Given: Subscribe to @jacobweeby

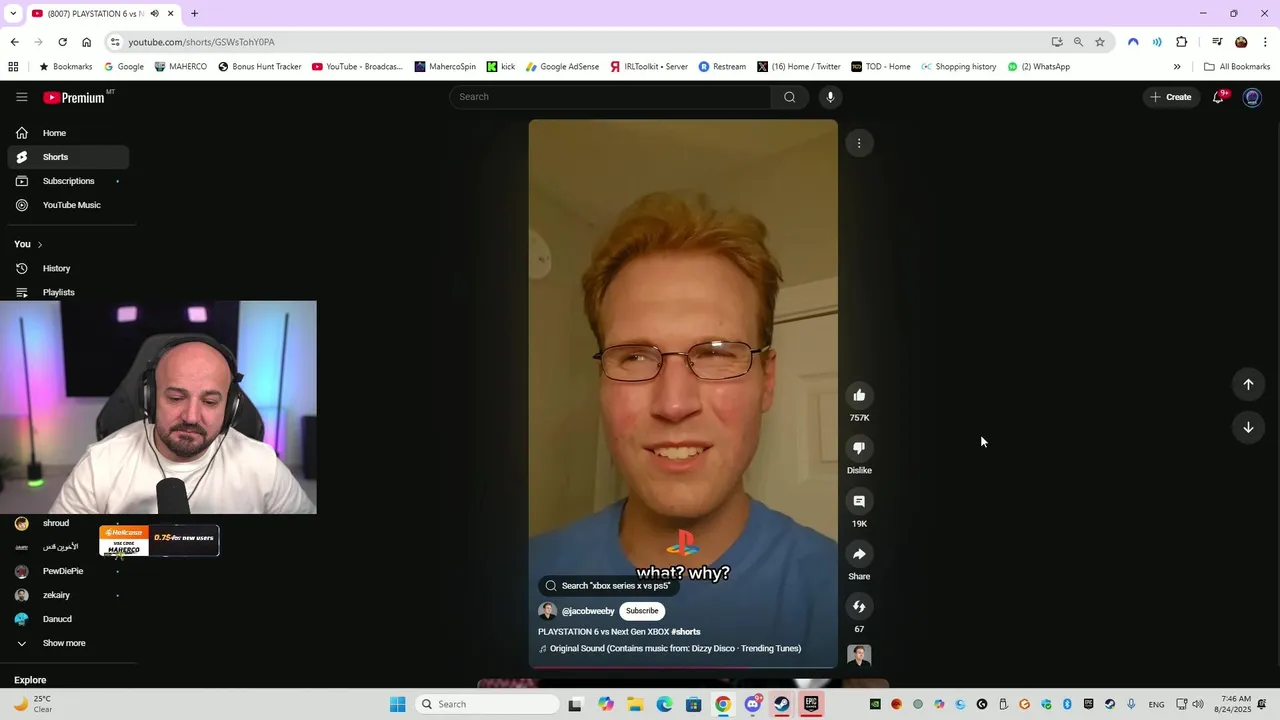Looking at the screenshot, I should coord(642,611).
